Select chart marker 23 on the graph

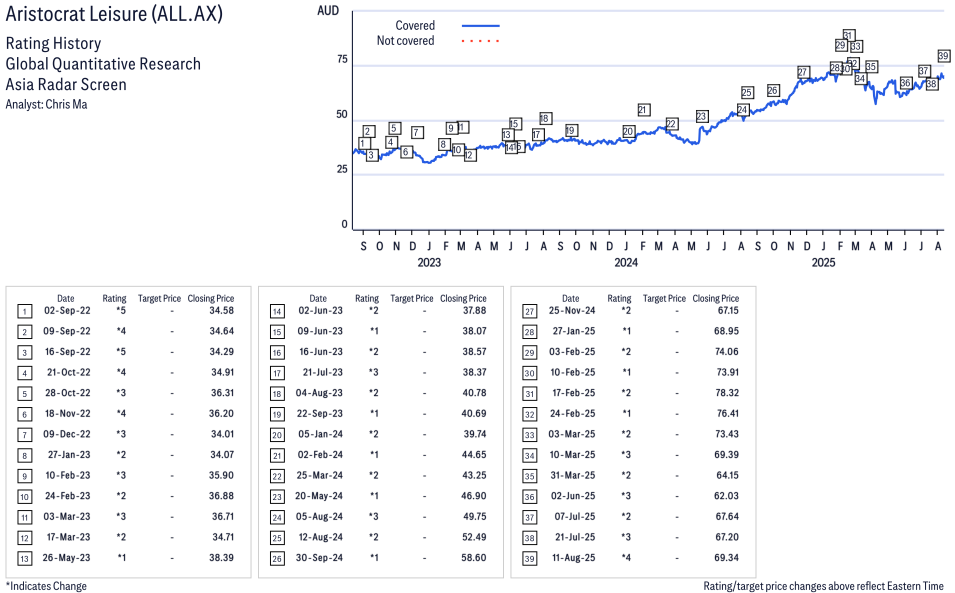tap(702, 116)
